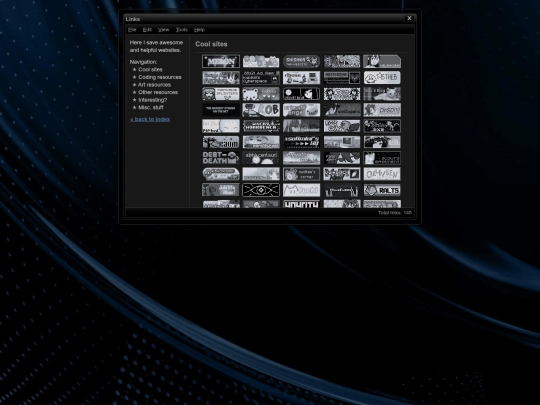Open the SPLINTERS badge with anime face
540x405 pixels.
coord(221,94)
